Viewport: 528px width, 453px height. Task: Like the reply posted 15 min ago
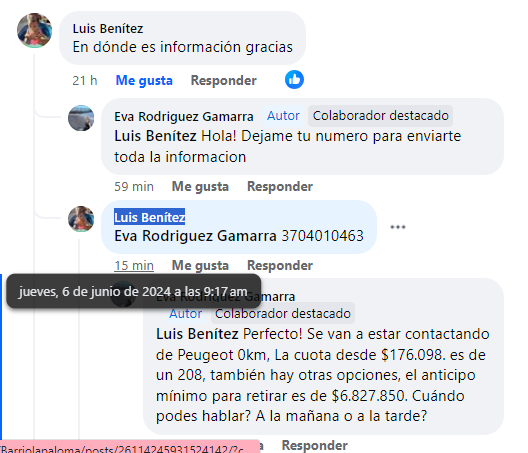pos(200,265)
